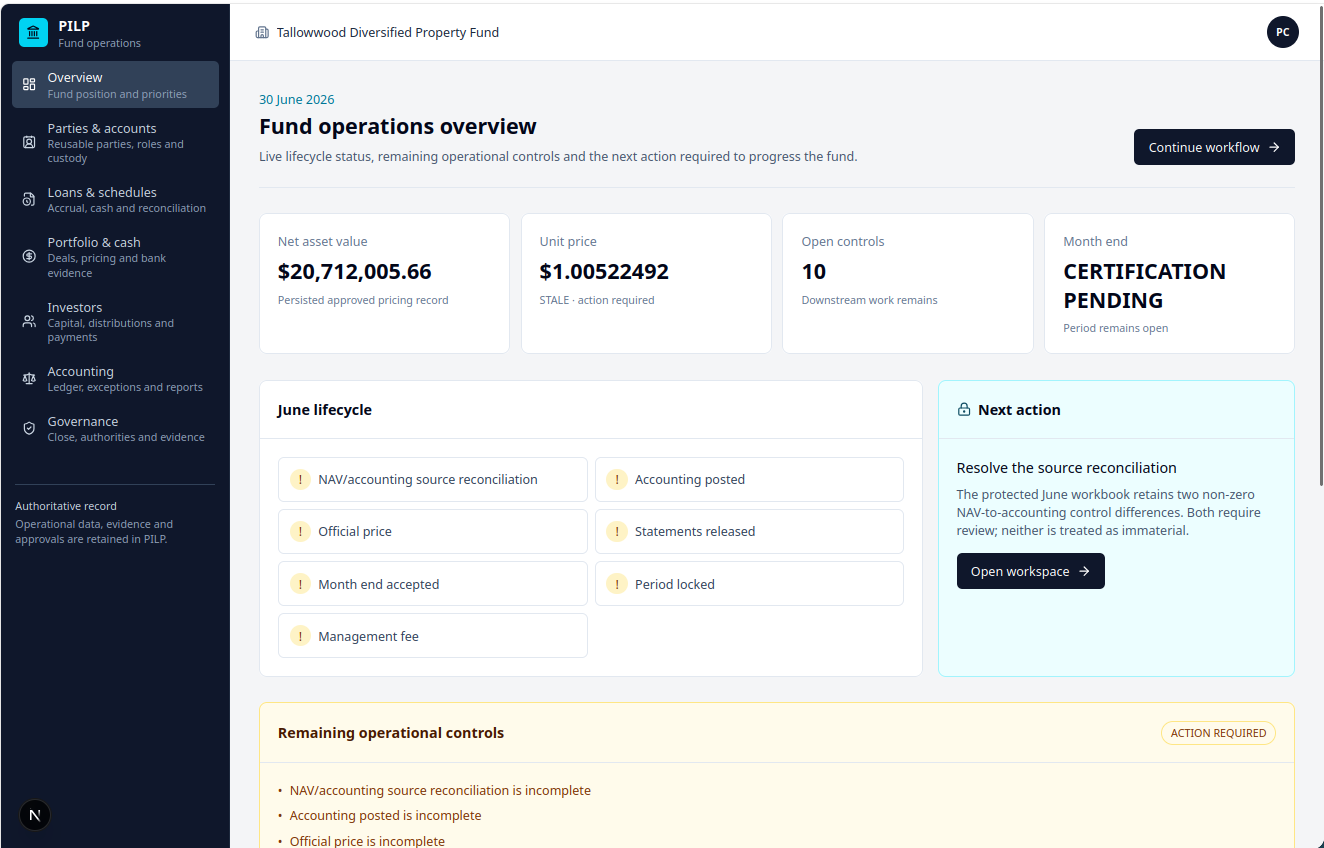The image size is (1324, 848).
Task: Click 'NAV/accounting source reconciliation is incomplete' bullet
Action: tap(440, 791)
